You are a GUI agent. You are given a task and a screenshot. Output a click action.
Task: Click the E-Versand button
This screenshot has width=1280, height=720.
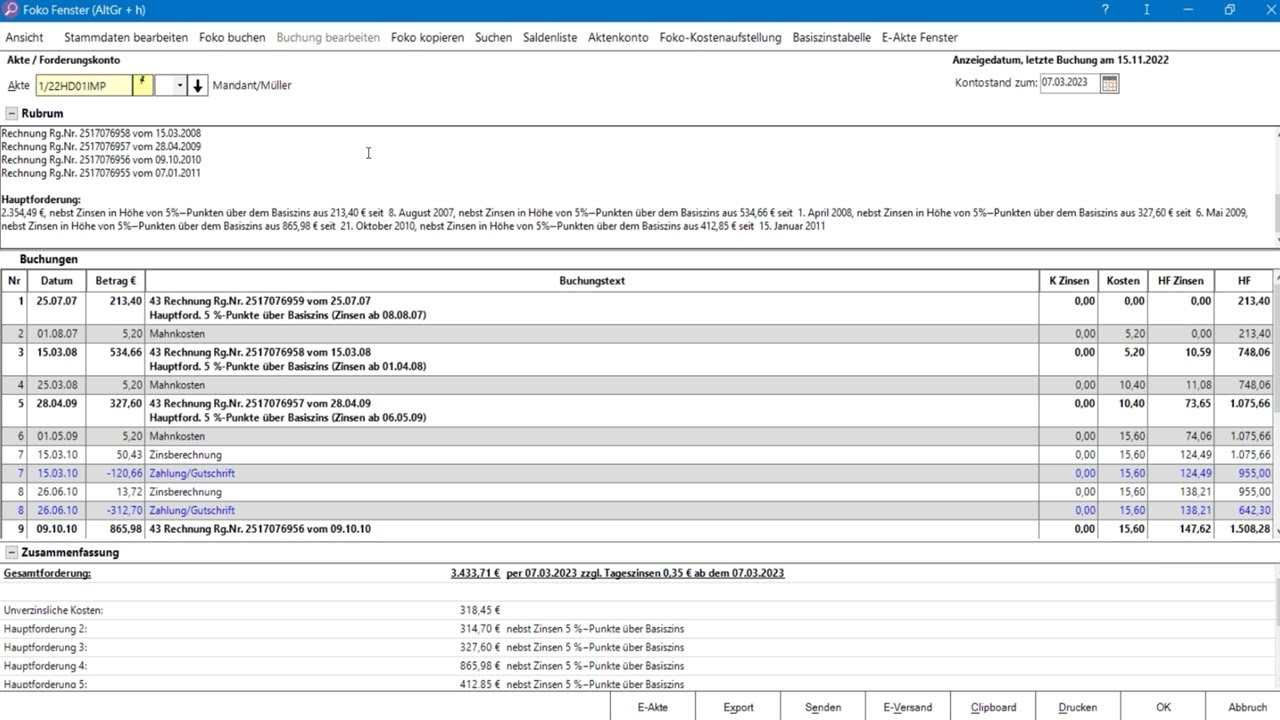[908, 707]
